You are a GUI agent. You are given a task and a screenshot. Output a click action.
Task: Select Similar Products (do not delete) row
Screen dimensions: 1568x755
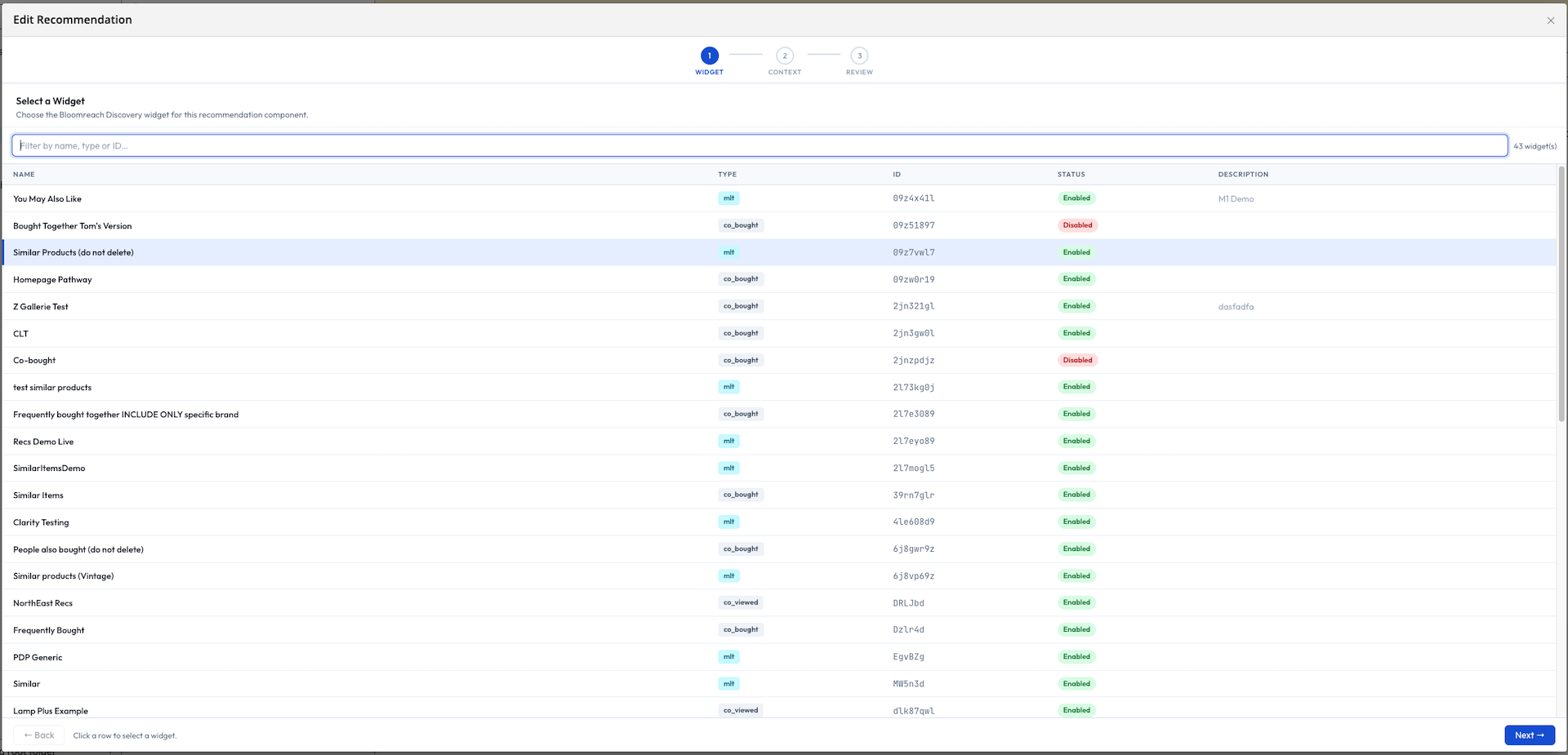click(x=779, y=252)
